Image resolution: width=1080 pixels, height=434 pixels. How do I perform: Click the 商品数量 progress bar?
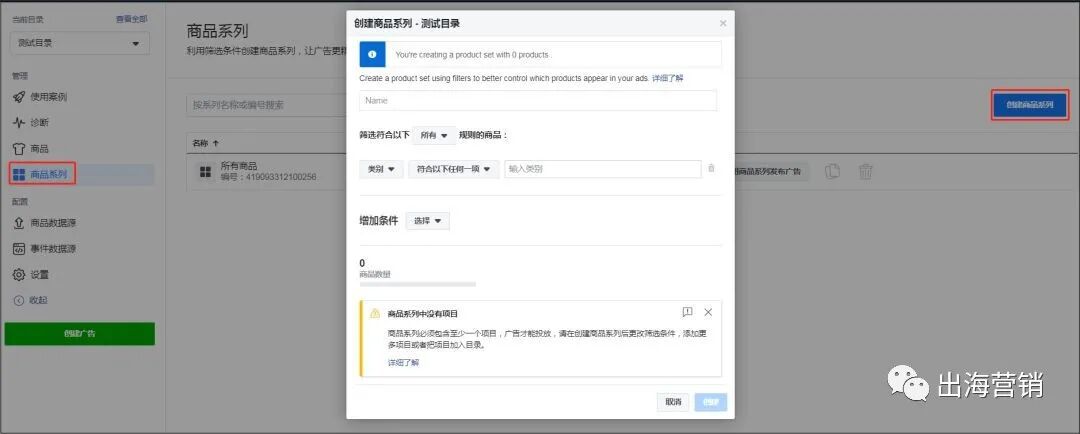point(417,284)
